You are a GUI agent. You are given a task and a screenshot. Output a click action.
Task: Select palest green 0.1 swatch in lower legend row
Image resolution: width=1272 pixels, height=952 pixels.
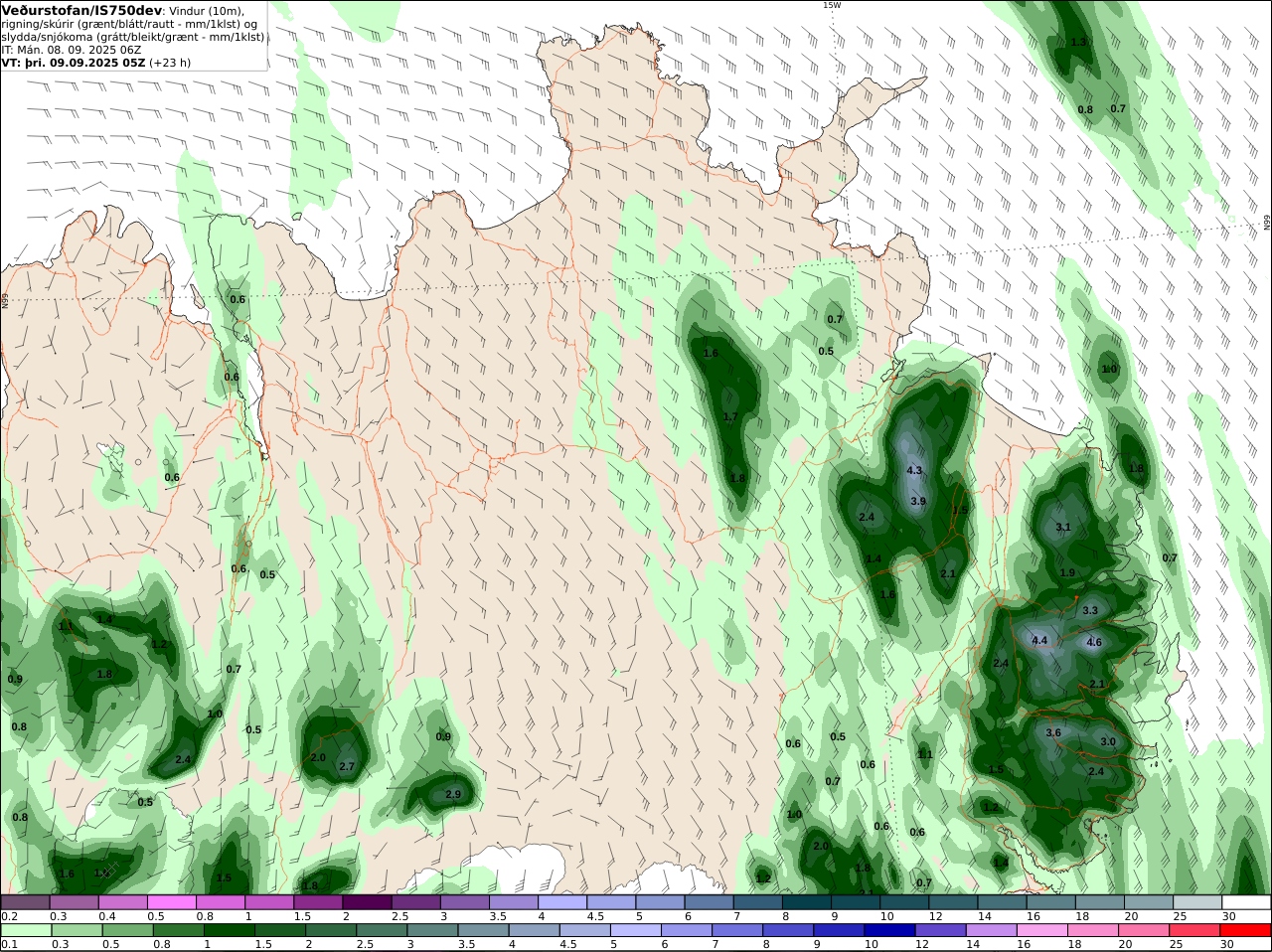pos(25,931)
